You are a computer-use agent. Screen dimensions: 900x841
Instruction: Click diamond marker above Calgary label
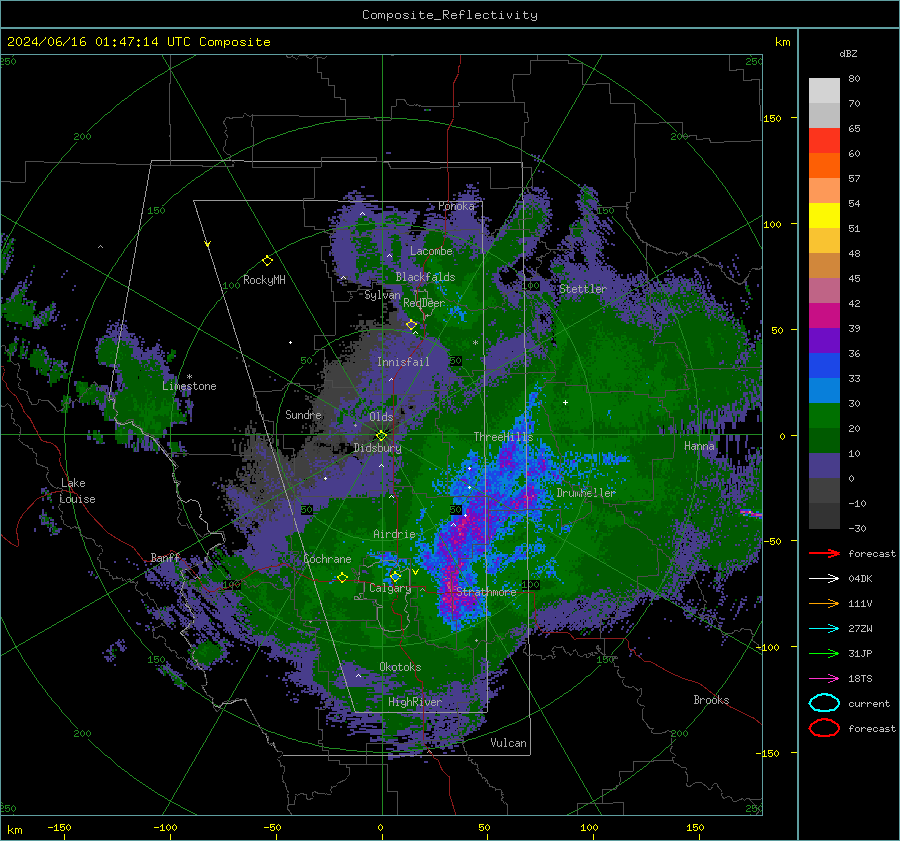[395, 576]
